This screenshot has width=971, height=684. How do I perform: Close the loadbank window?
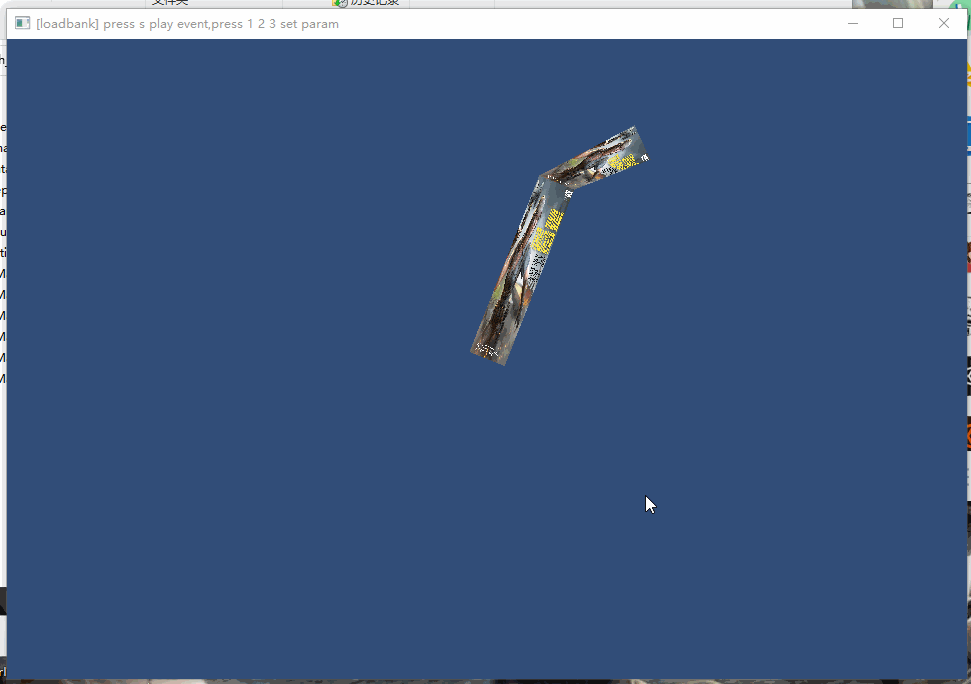click(944, 24)
